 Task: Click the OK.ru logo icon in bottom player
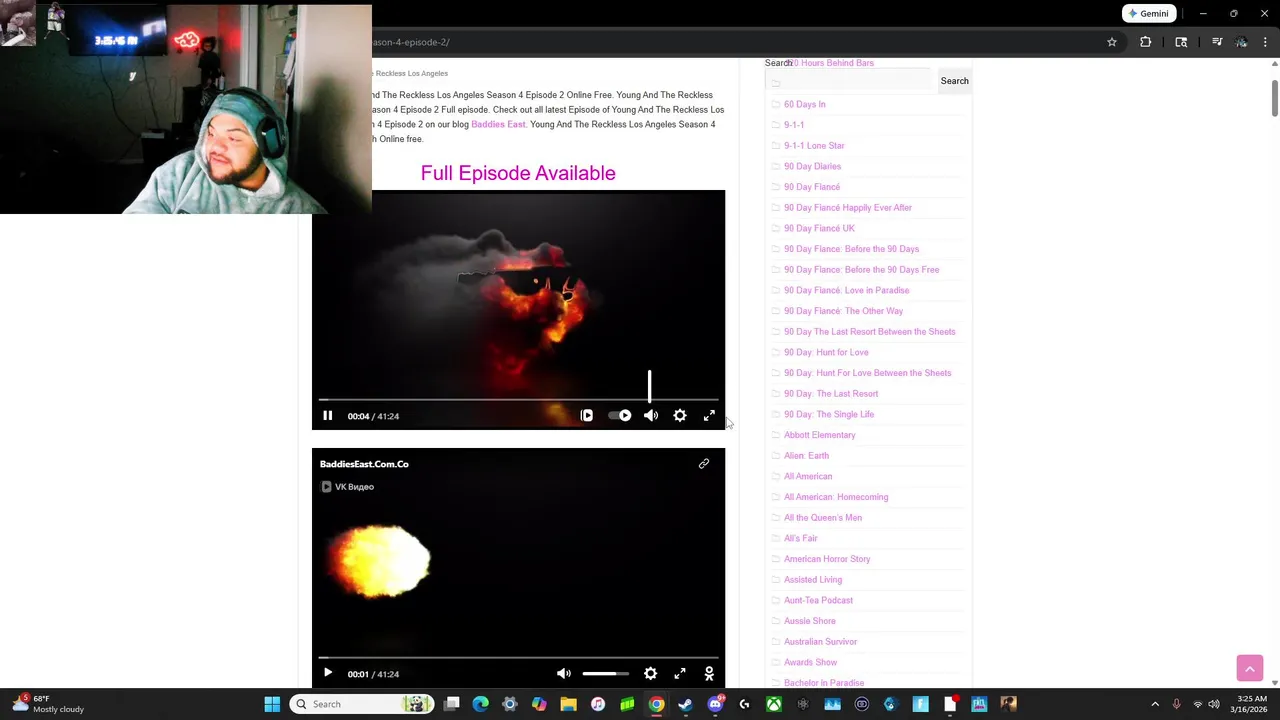pyautogui.click(x=709, y=674)
